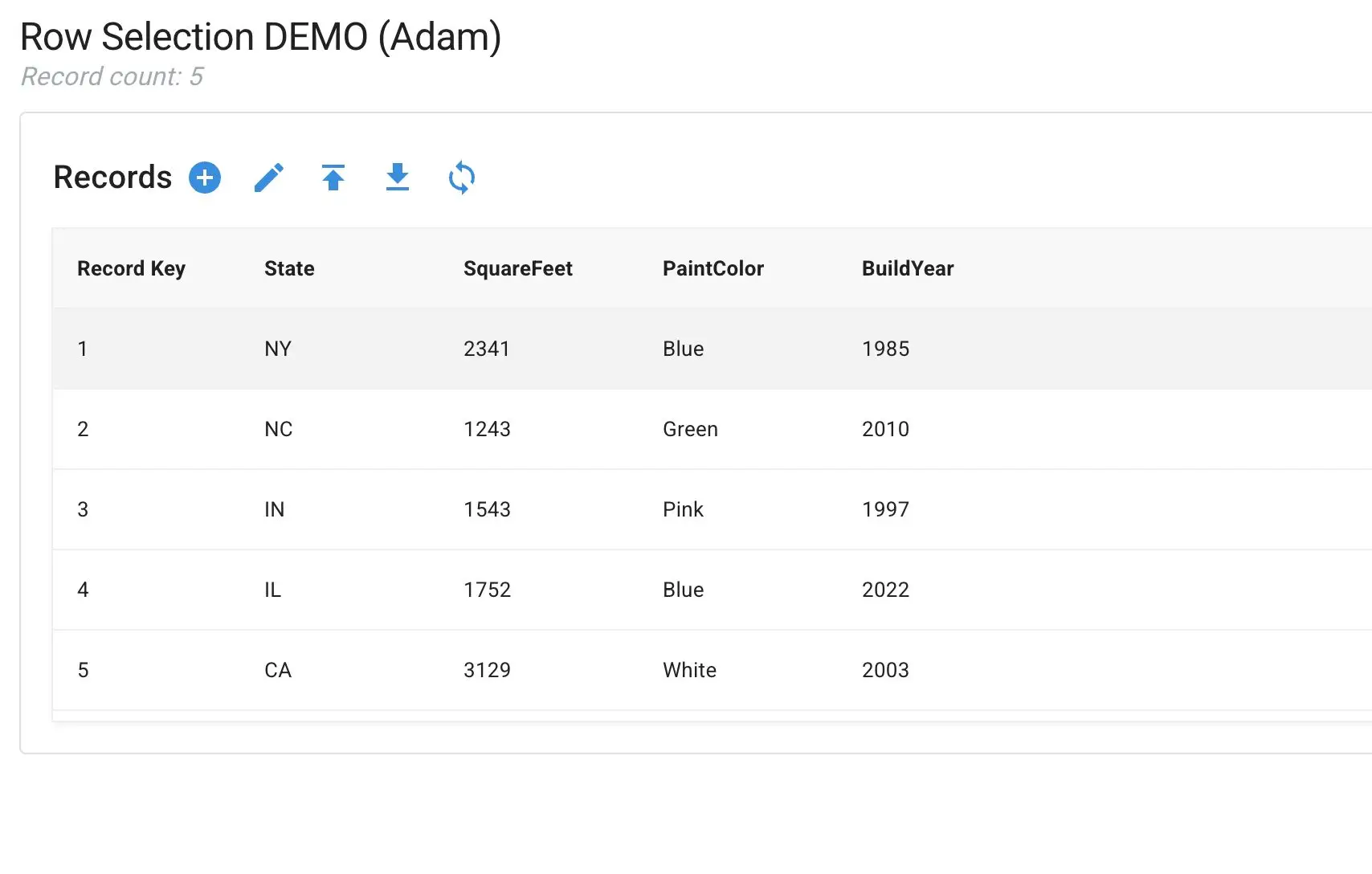1372x874 pixels.
Task: Click the BuildYear column header
Action: click(x=907, y=268)
